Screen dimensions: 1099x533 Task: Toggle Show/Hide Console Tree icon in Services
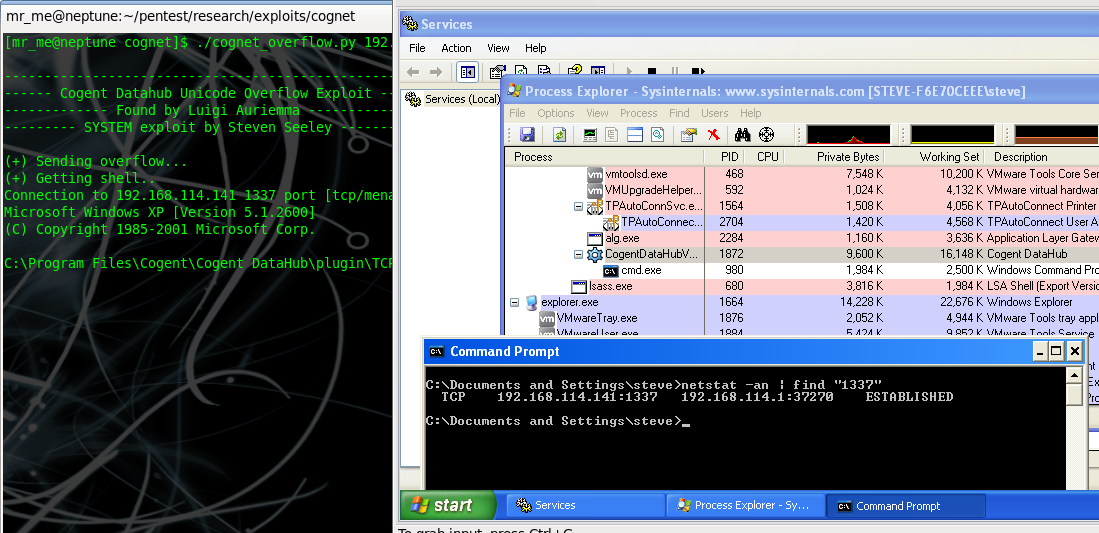(x=467, y=72)
